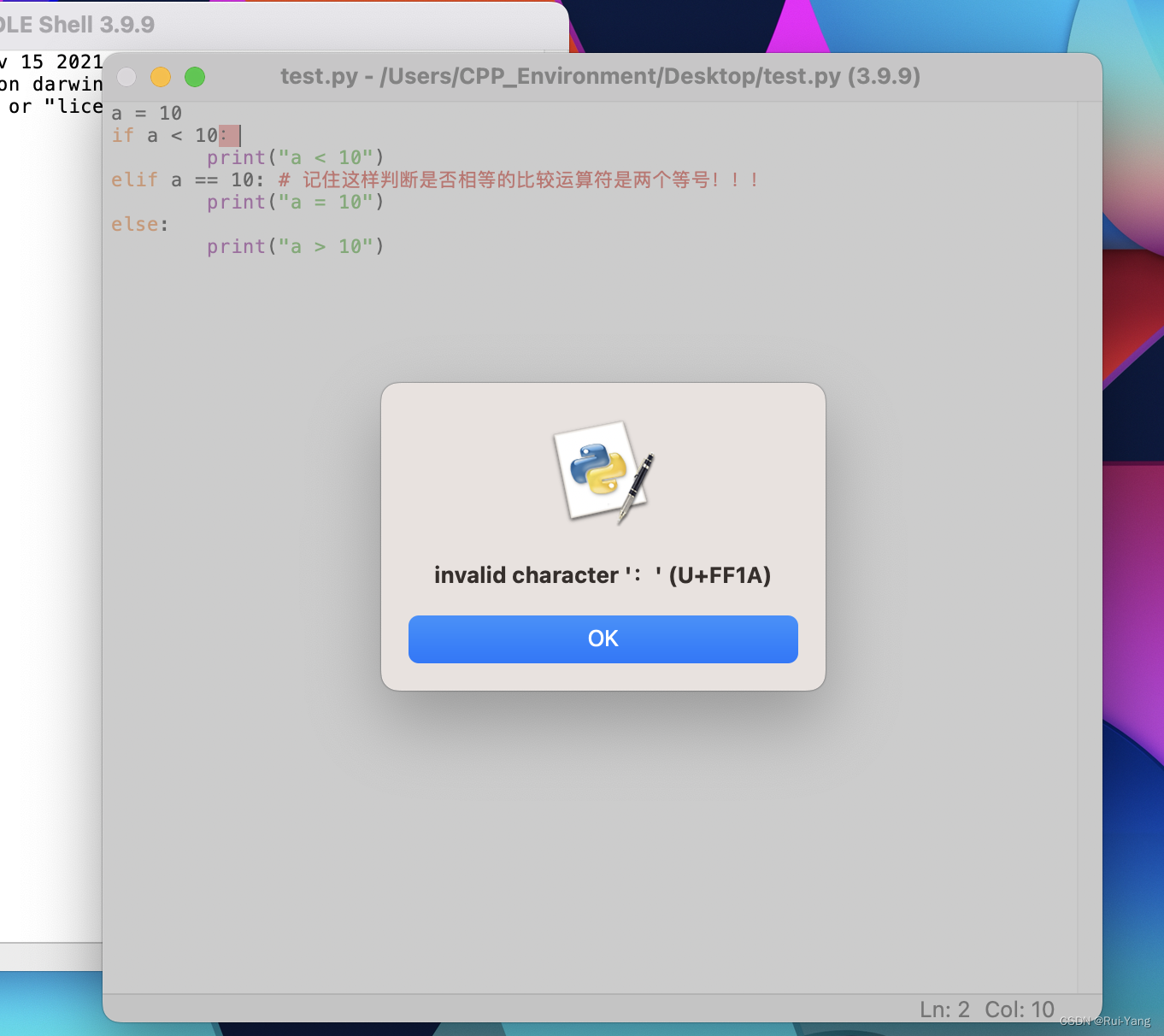Click the highlighted full-width colon on line 2
Screen dimensions: 1164x1036
click(229, 135)
